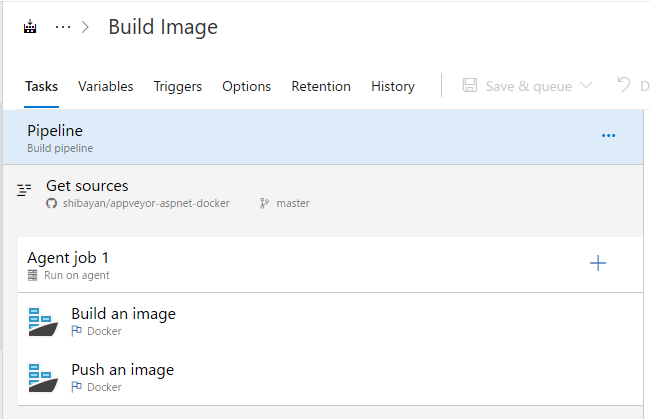This screenshot has width=650, height=419.
Task: Add a task to Agent job 1
Action: pyautogui.click(x=598, y=264)
